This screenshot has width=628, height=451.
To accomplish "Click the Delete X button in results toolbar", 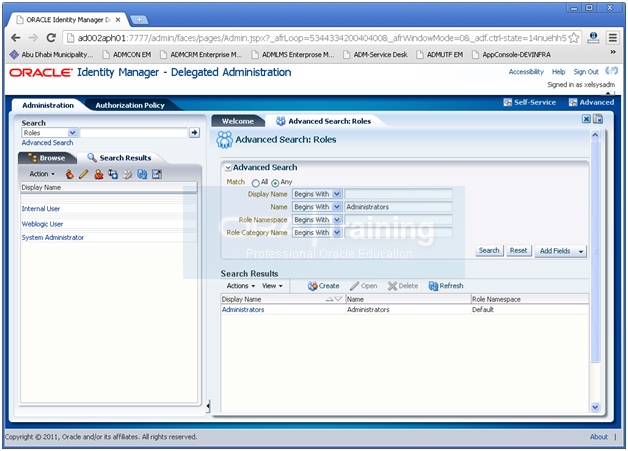I will 403,286.
